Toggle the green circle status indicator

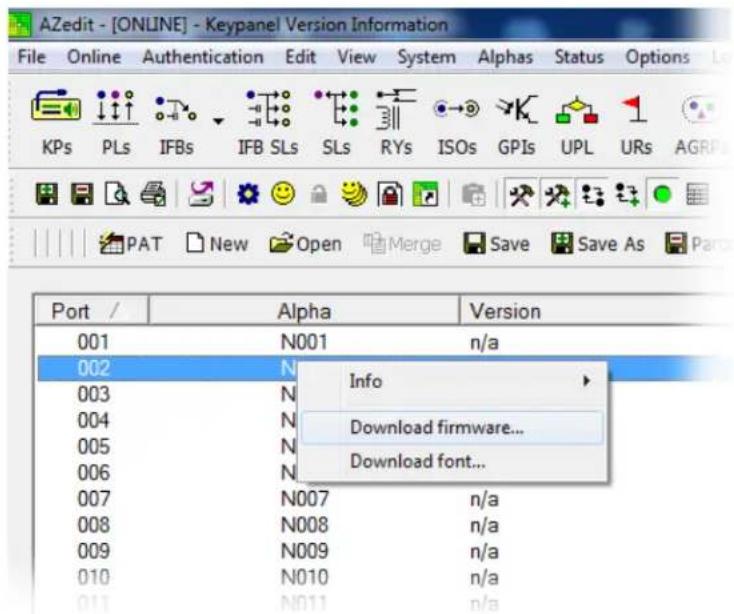pyautogui.click(x=662, y=194)
